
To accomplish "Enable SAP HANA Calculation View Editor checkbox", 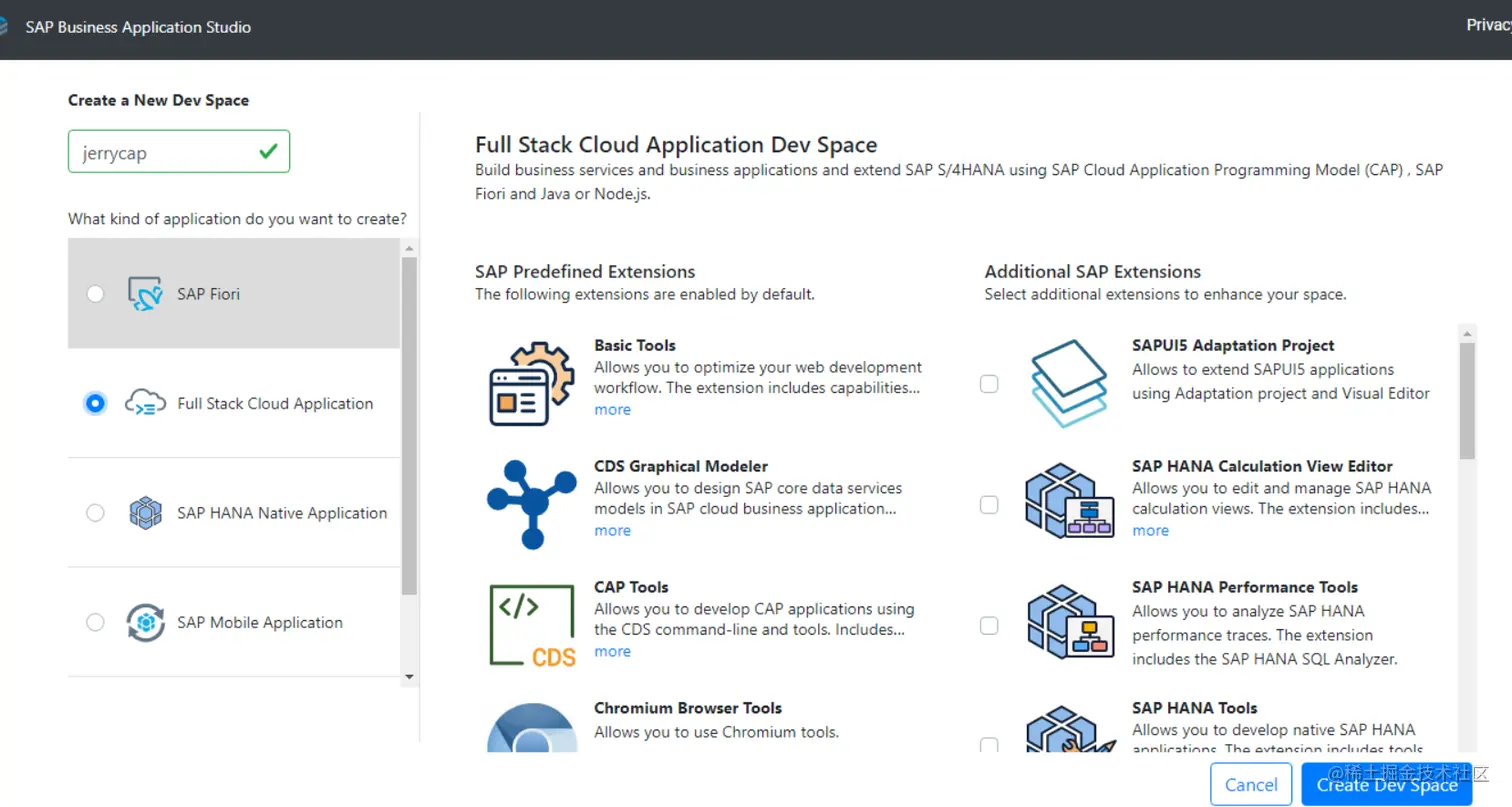I will pyautogui.click(x=989, y=505).
